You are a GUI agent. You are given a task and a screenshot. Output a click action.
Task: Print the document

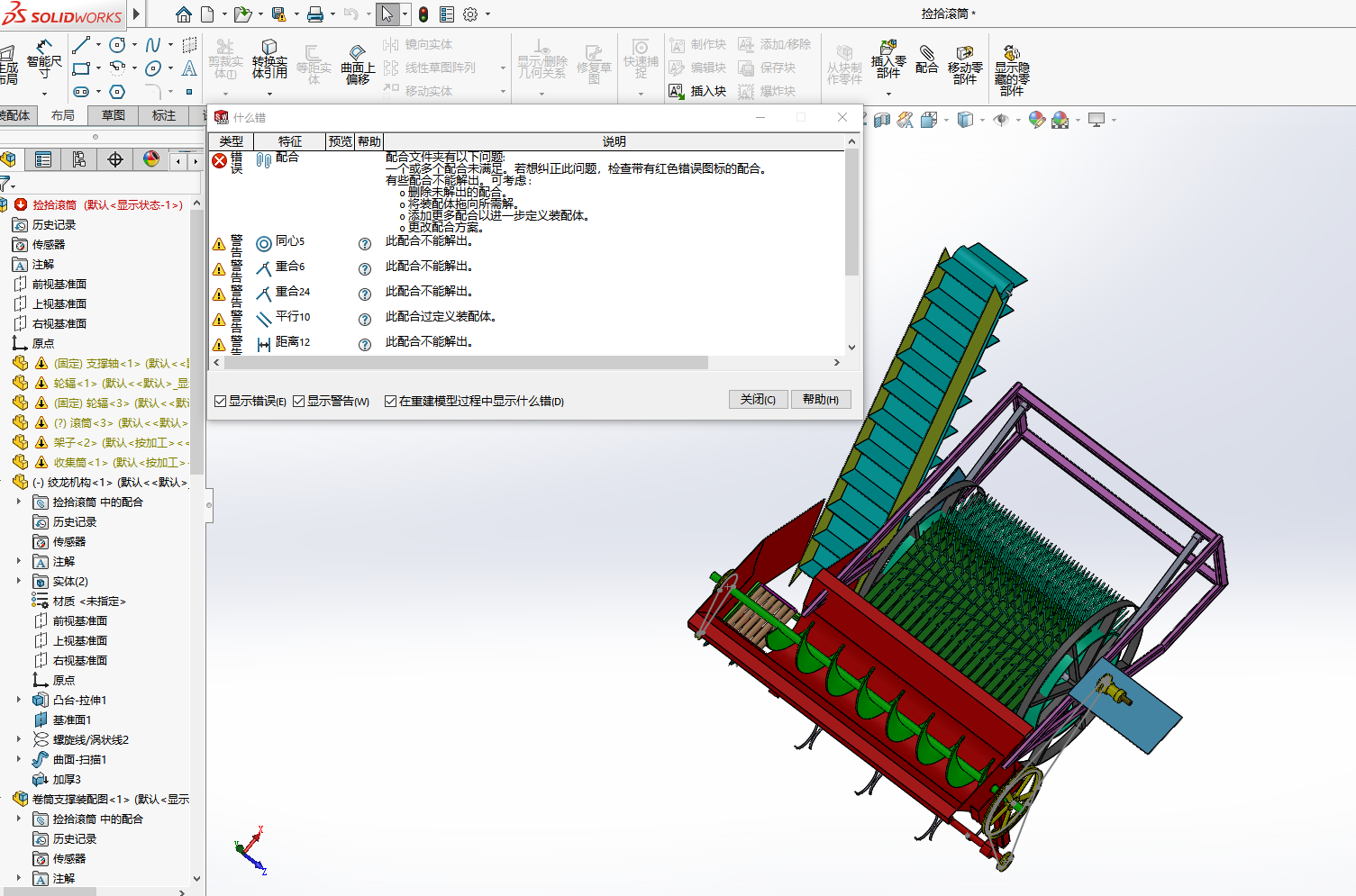[315, 14]
